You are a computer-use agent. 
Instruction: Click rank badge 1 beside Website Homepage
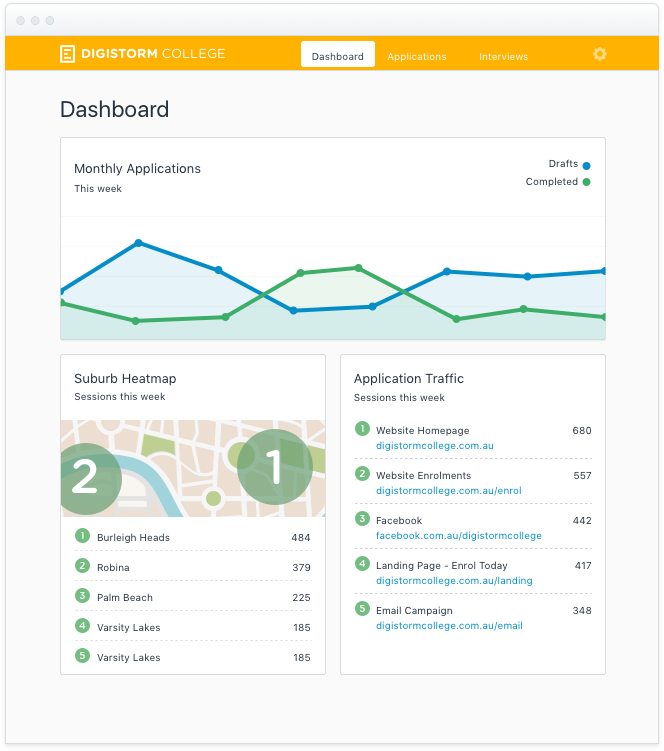click(x=362, y=428)
